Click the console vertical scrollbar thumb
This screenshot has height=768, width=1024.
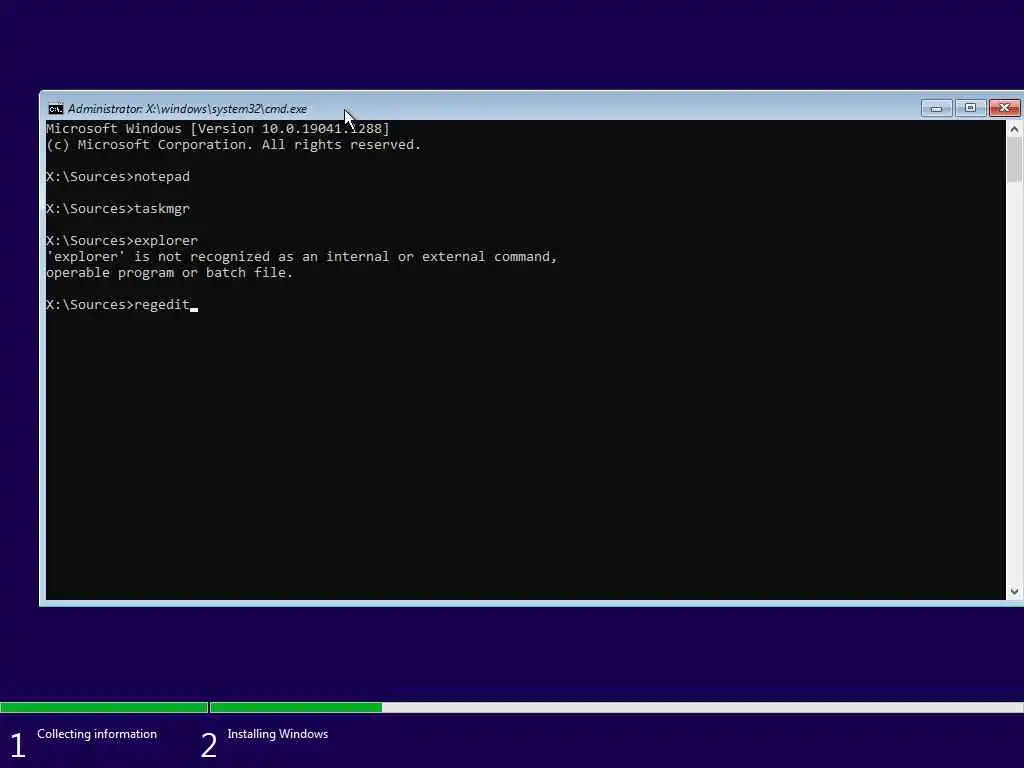(x=1014, y=160)
